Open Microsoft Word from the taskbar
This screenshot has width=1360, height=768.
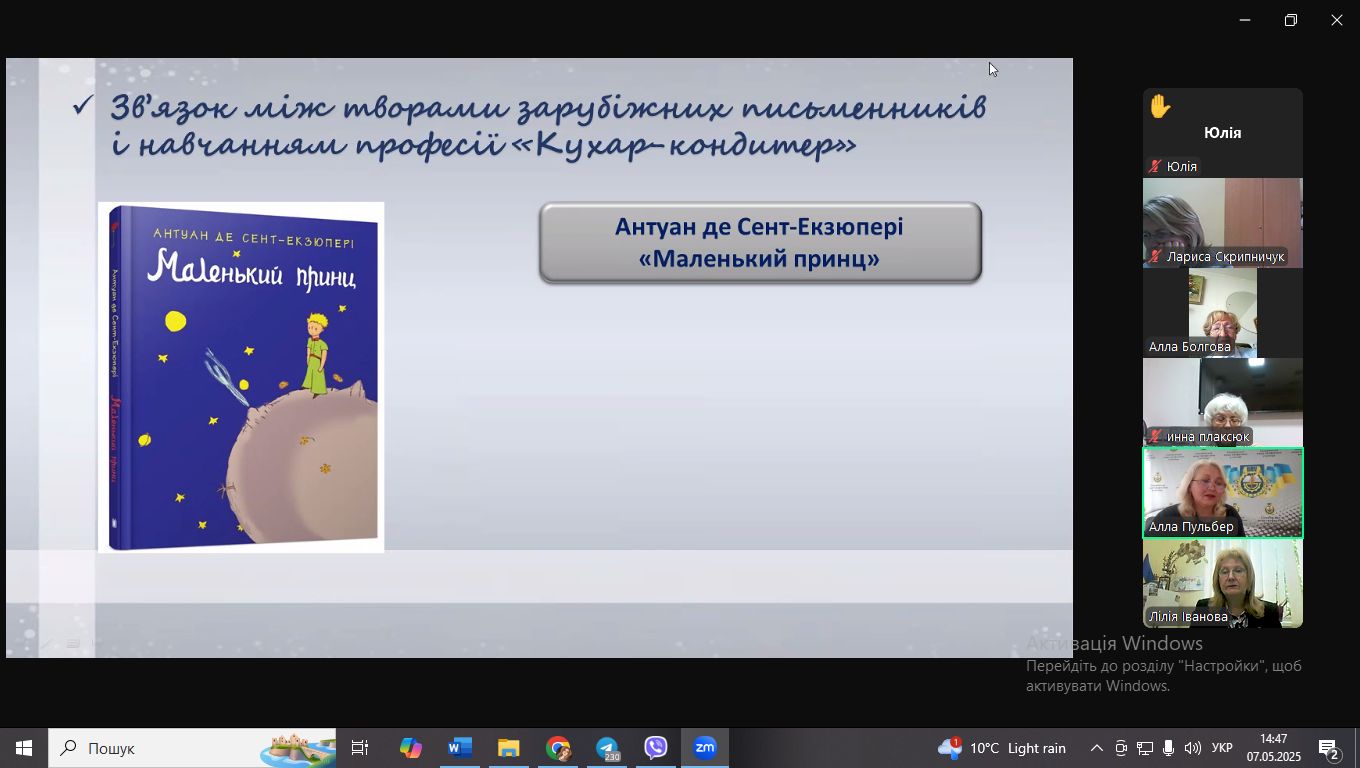460,748
